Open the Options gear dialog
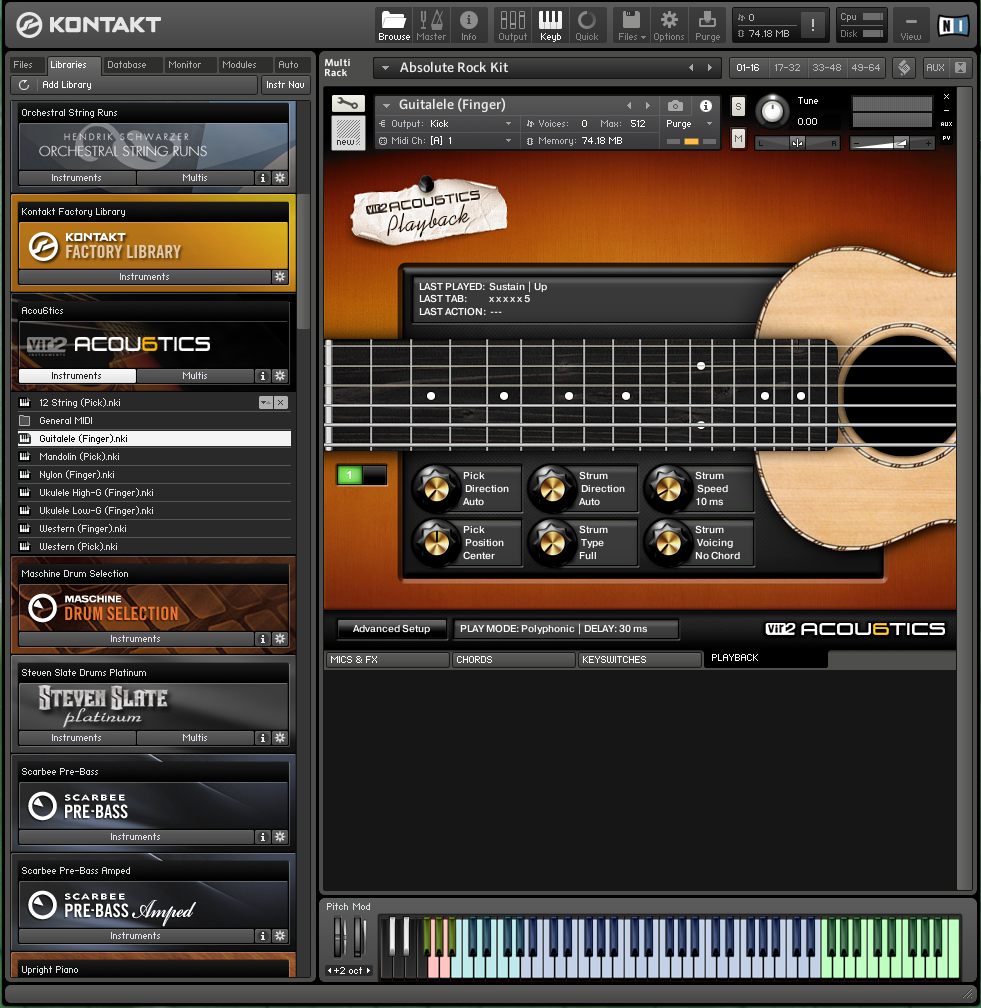Image resolution: width=981 pixels, height=1008 pixels. pyautogui.click(x=669, y=26)
